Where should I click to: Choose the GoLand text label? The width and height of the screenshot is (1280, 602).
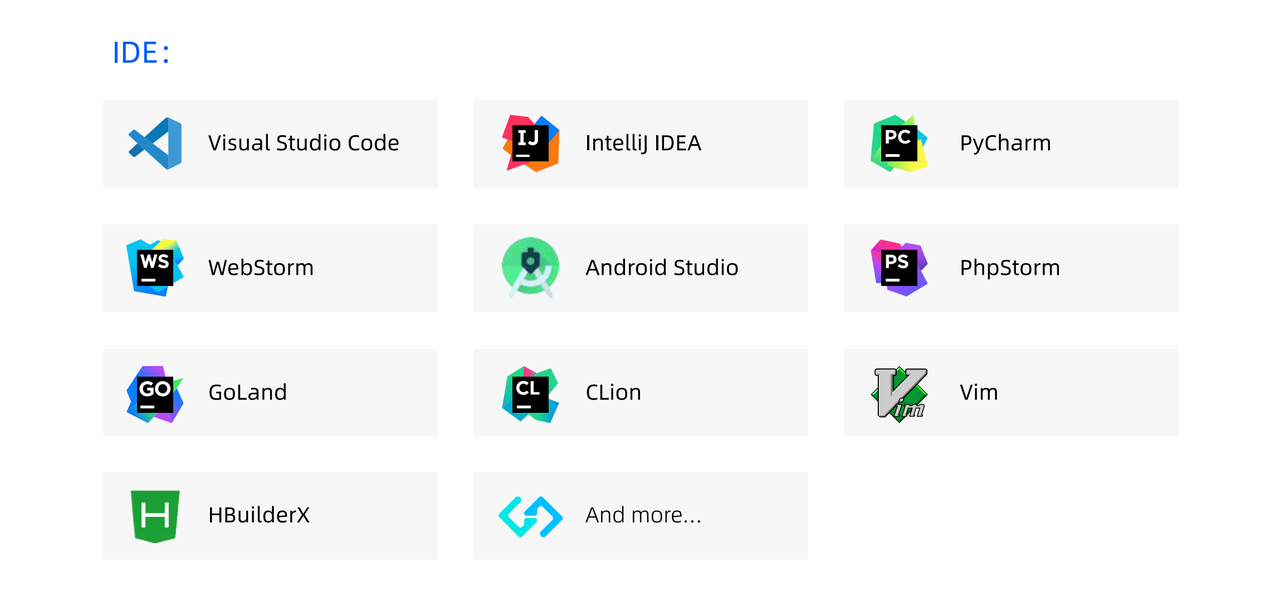click(x=247, y=392)
